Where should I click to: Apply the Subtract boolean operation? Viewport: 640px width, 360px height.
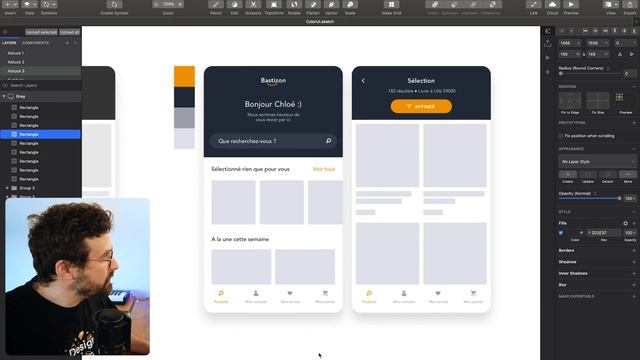[x=453, y=5]
